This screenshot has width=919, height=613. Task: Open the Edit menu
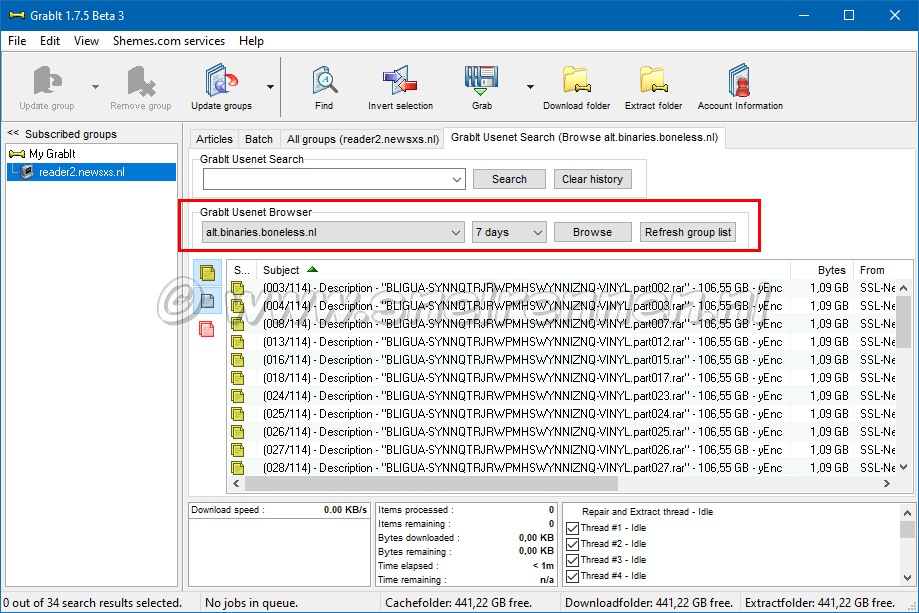tap(50, 41)
